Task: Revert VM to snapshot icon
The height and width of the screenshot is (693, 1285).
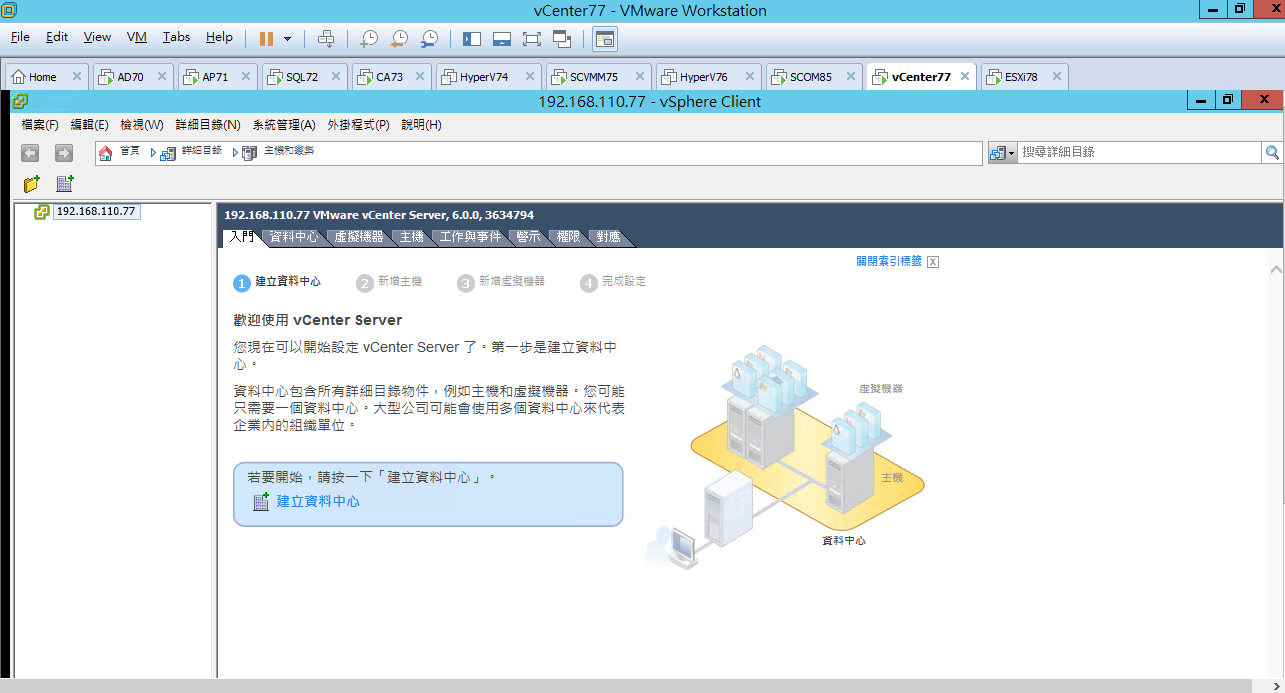Action: [399, 39]
